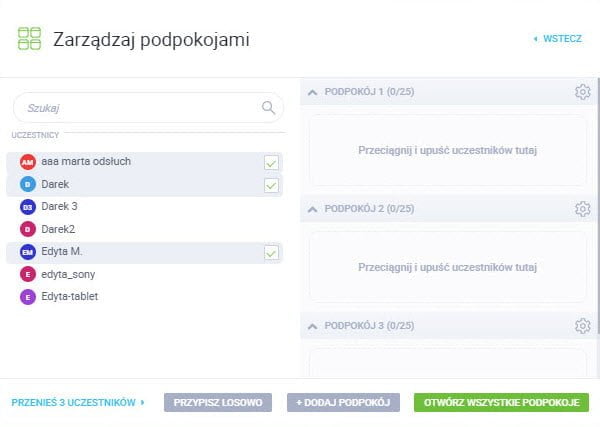The width and height of the screenshot is (600, 427).
Task: Click the breakout rooms grid icon
Action: [x=30, y=39]
